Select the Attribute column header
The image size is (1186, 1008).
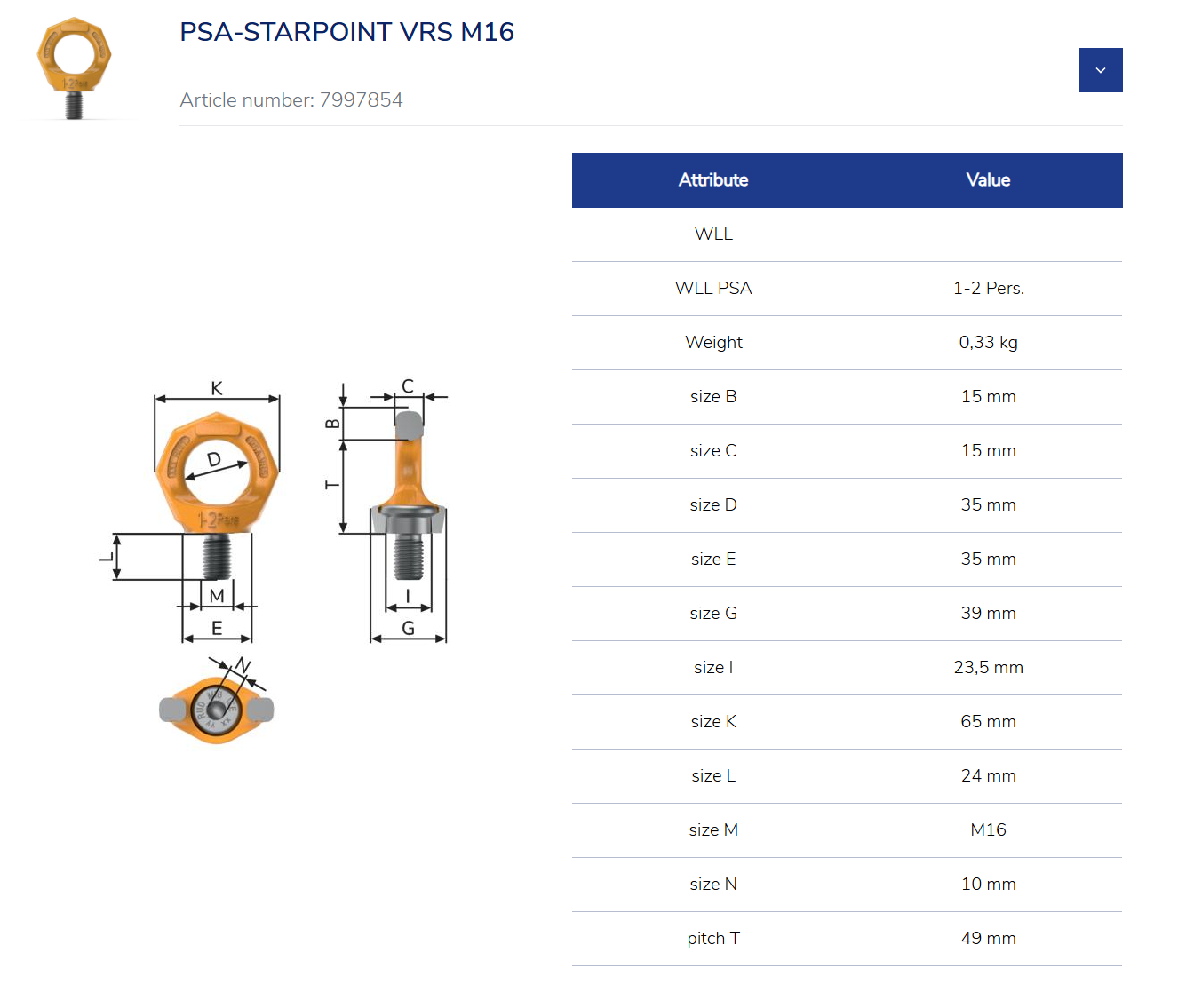713,179
